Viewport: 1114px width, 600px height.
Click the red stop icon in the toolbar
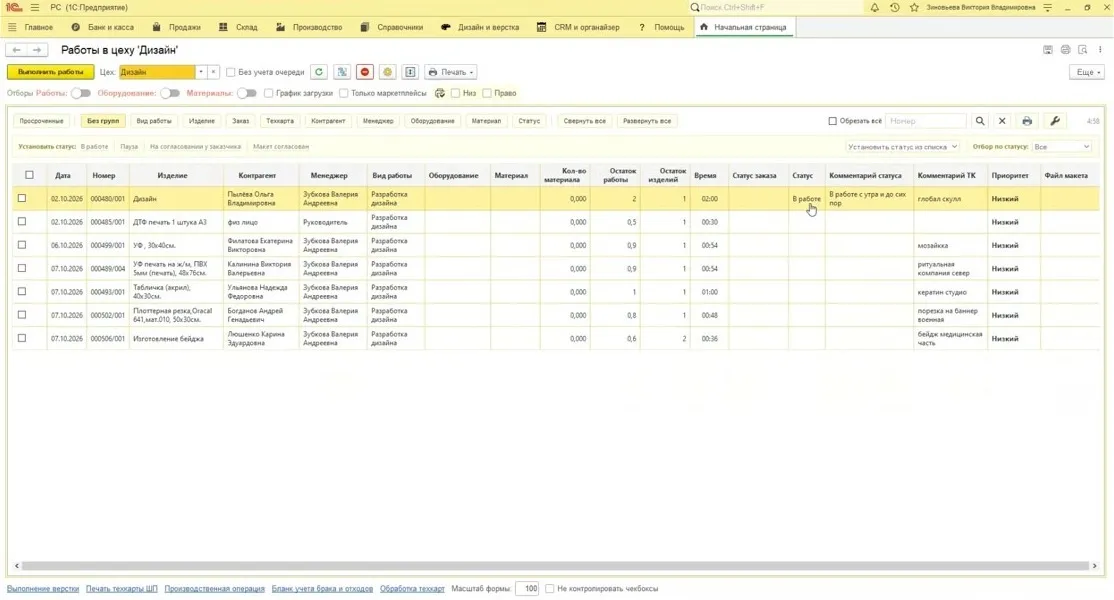[364, 72]
